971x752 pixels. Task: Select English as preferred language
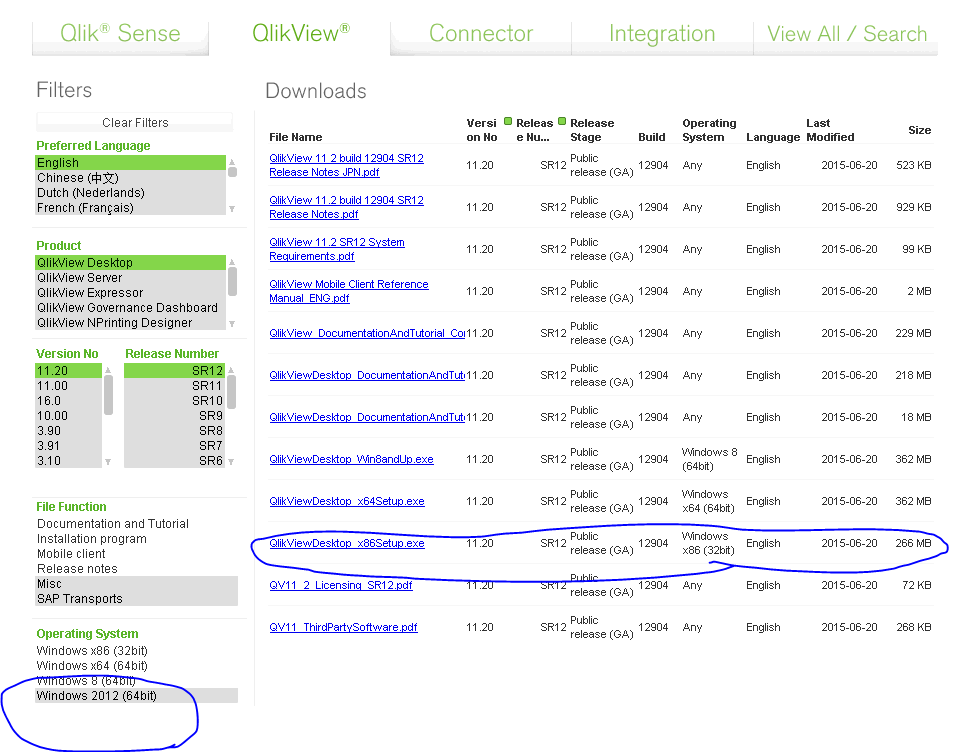(131, 163)
